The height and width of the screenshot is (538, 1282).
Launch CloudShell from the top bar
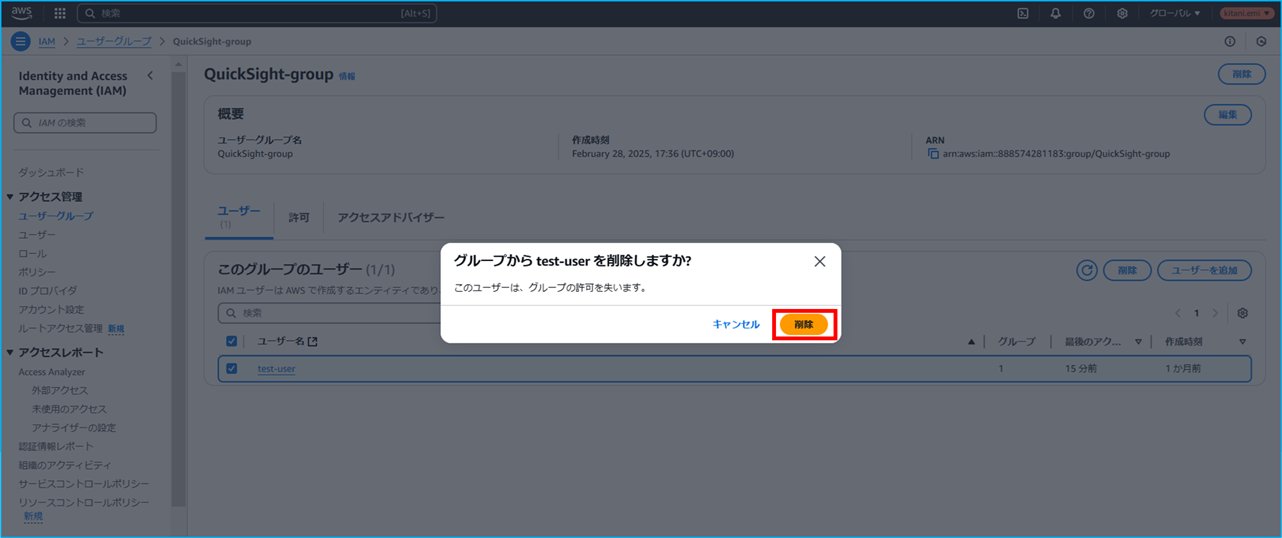[x=1023, y=13]
